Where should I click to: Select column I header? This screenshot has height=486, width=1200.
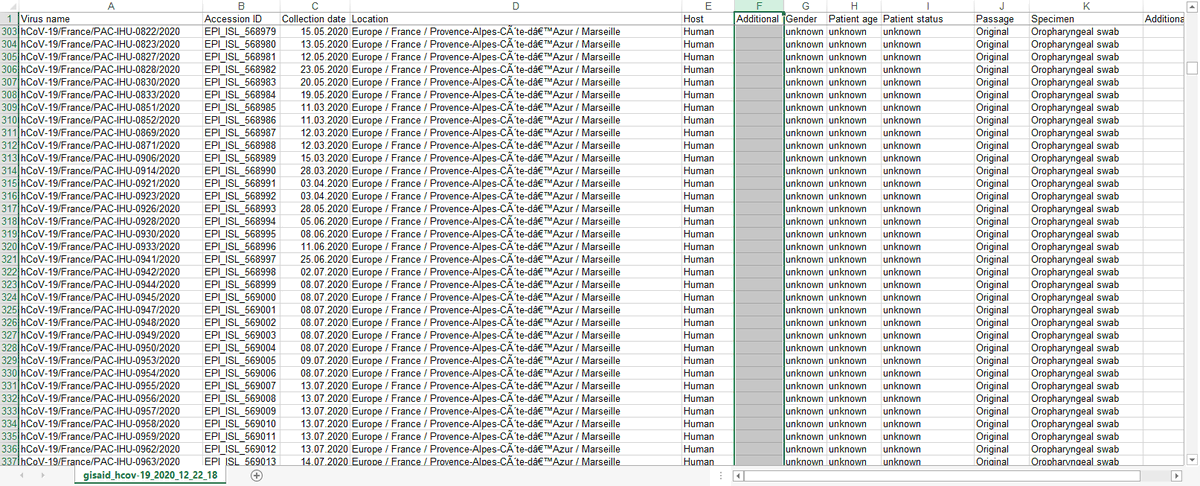click(x=927, y=6)
